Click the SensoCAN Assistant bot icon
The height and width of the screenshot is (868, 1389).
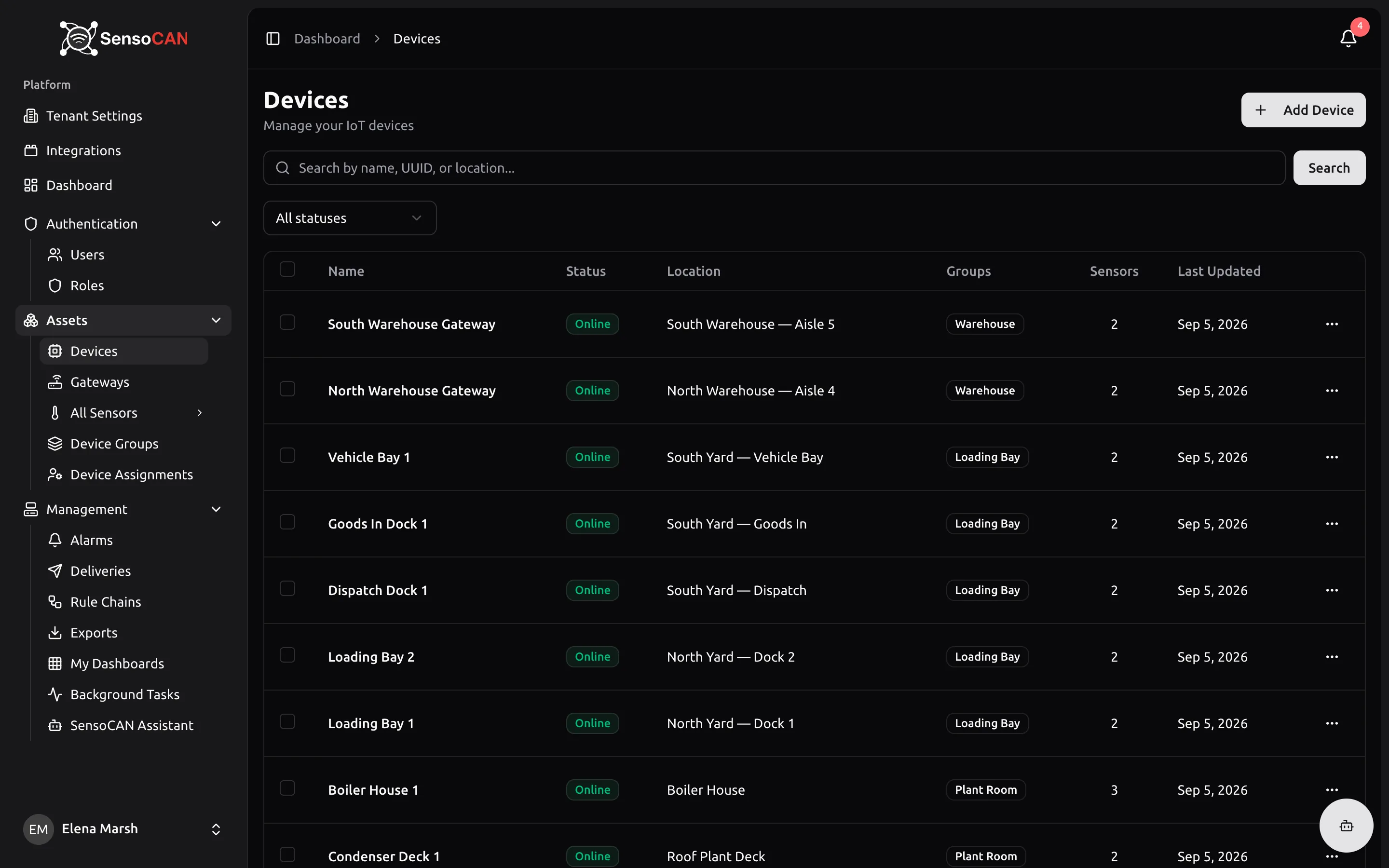coord(55,726)
